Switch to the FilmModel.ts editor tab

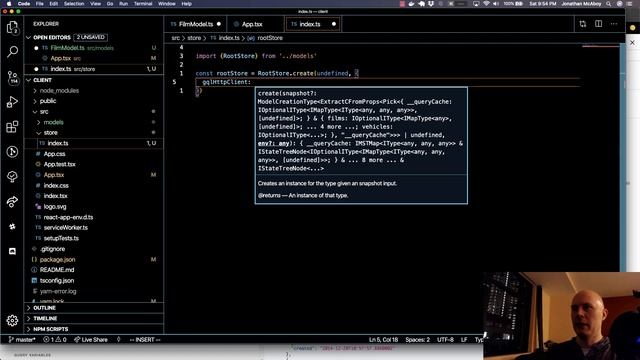tap(195, 24)
